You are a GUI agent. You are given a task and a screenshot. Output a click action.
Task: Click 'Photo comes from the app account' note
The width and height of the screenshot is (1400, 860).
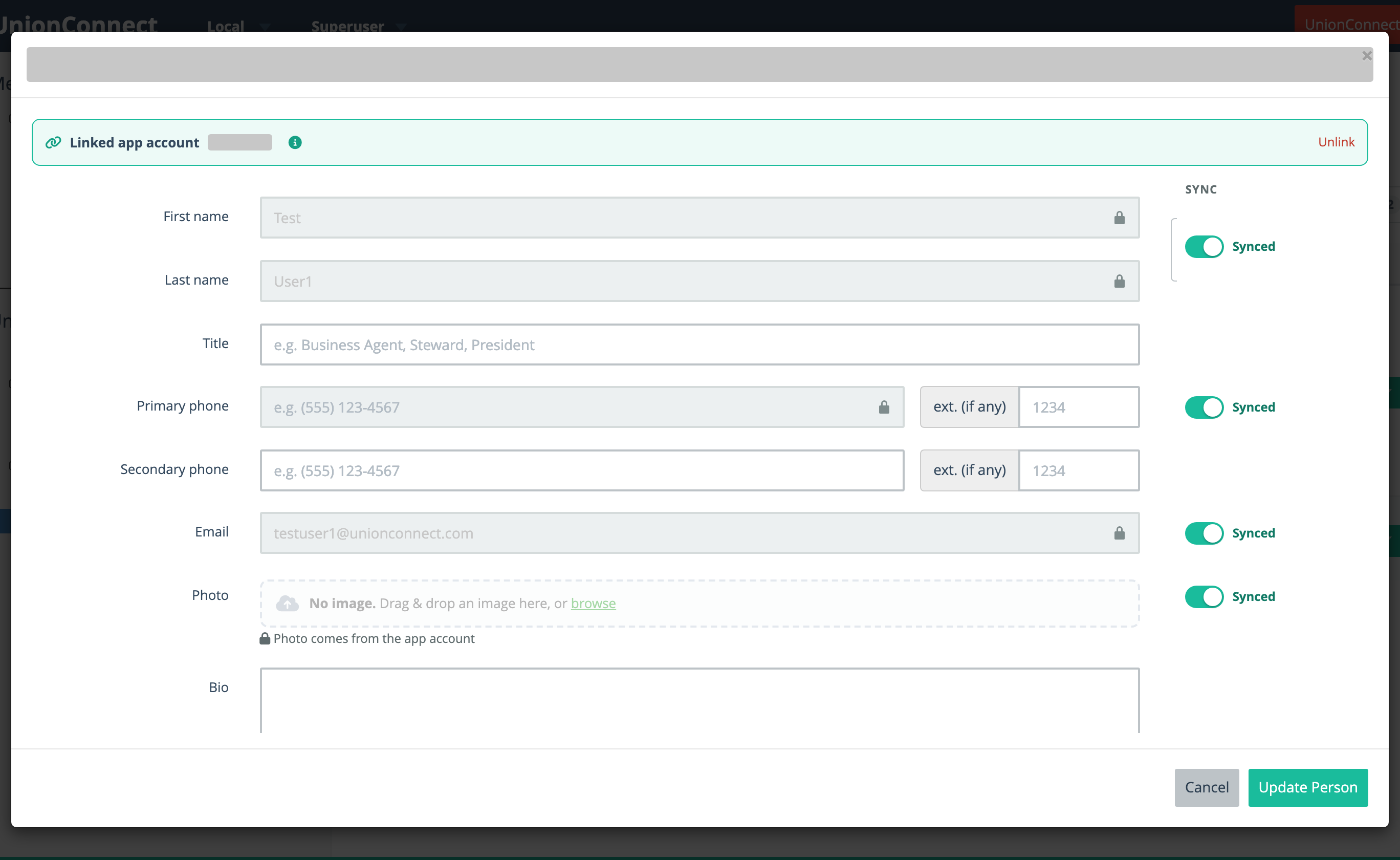(374, 638)
